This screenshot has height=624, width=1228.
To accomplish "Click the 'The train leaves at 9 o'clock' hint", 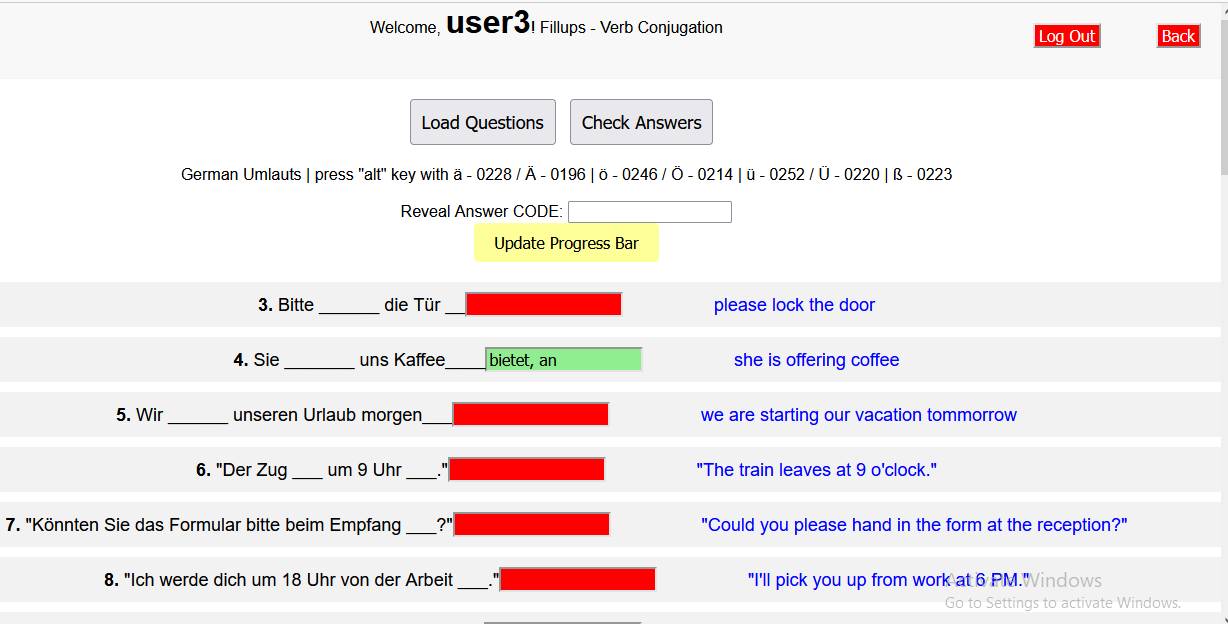I will click(816, 470).
